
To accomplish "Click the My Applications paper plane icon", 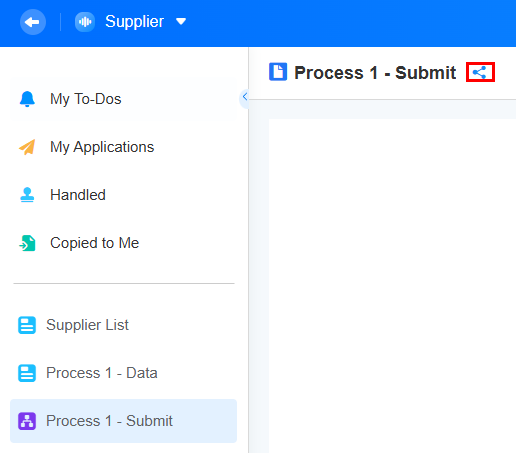I will [27, 147].
